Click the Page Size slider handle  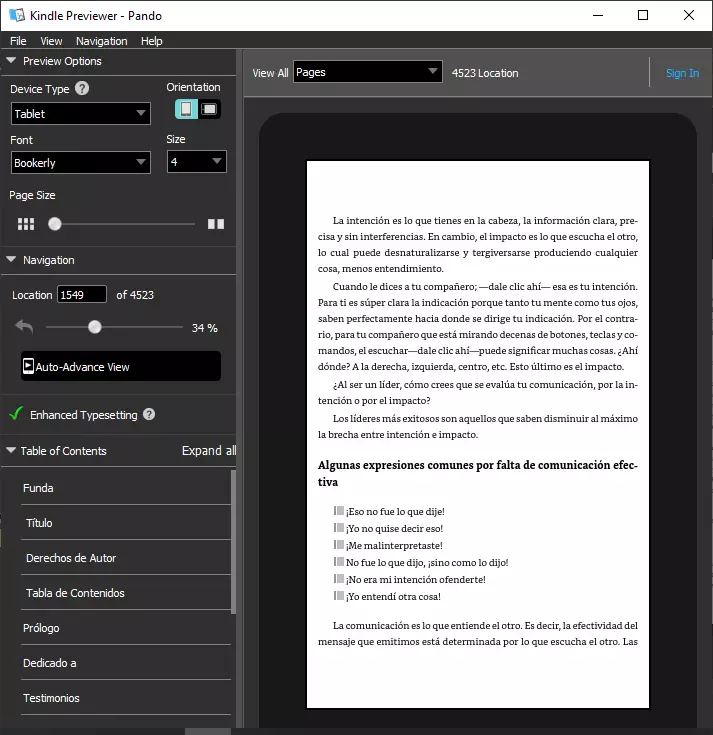tap(55, 224)
